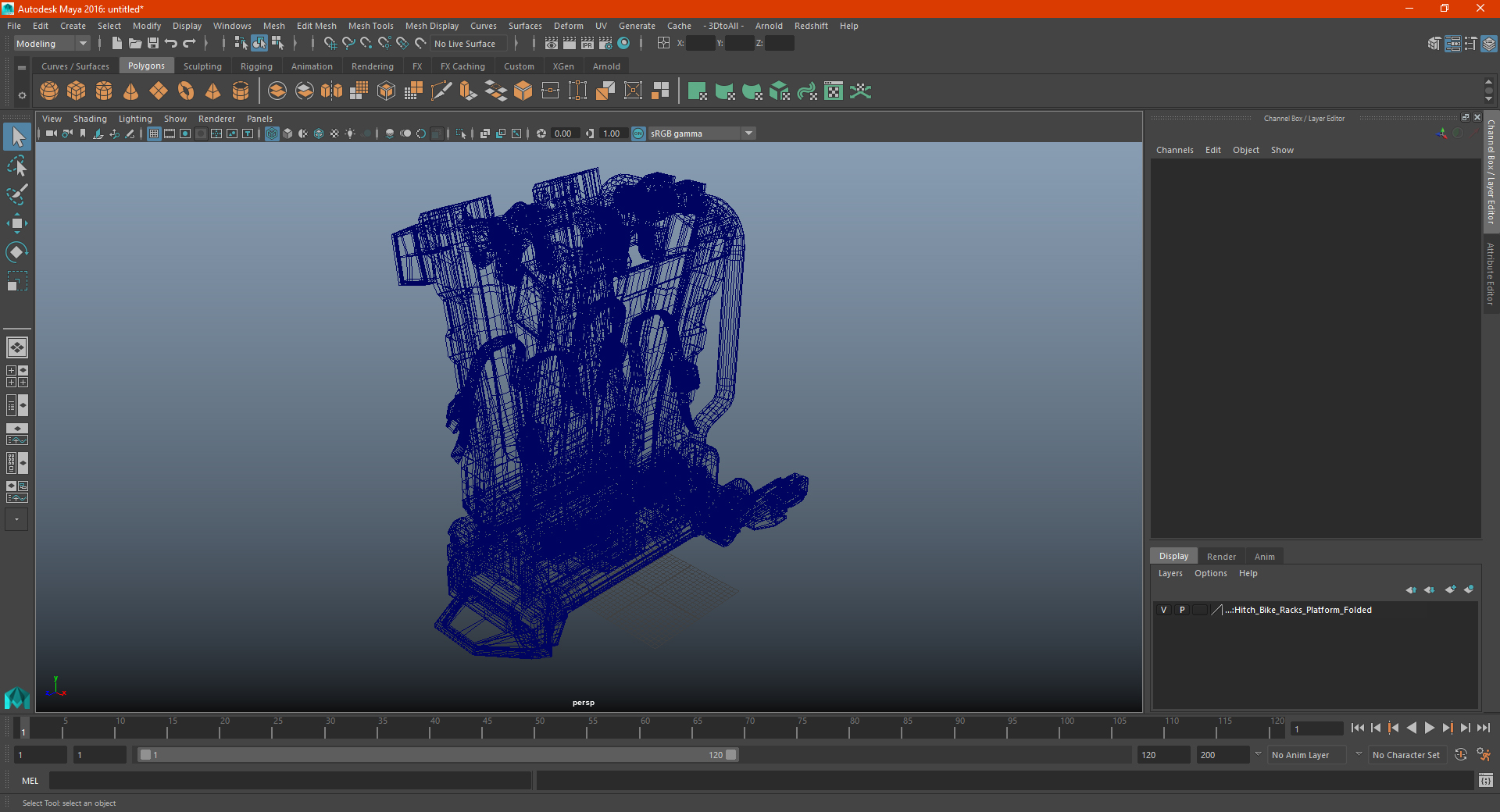Toggle color management ON button
Image resolution: width=1500 pixels, height=812 pixels.
638,134
